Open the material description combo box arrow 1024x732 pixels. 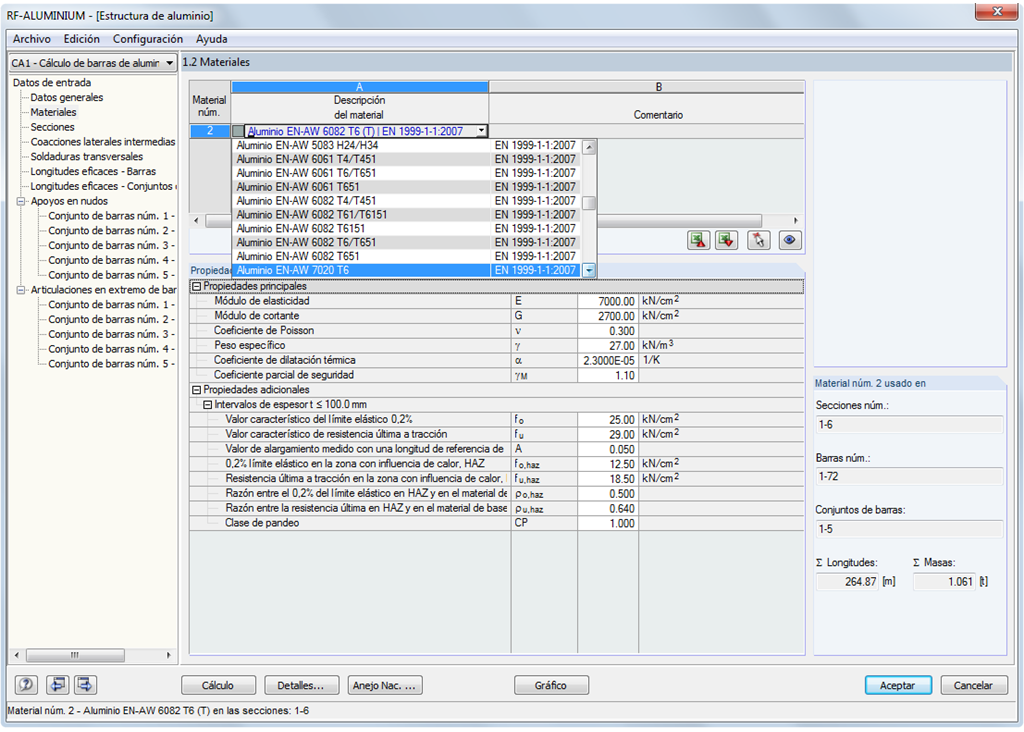[x=481, y=131]
